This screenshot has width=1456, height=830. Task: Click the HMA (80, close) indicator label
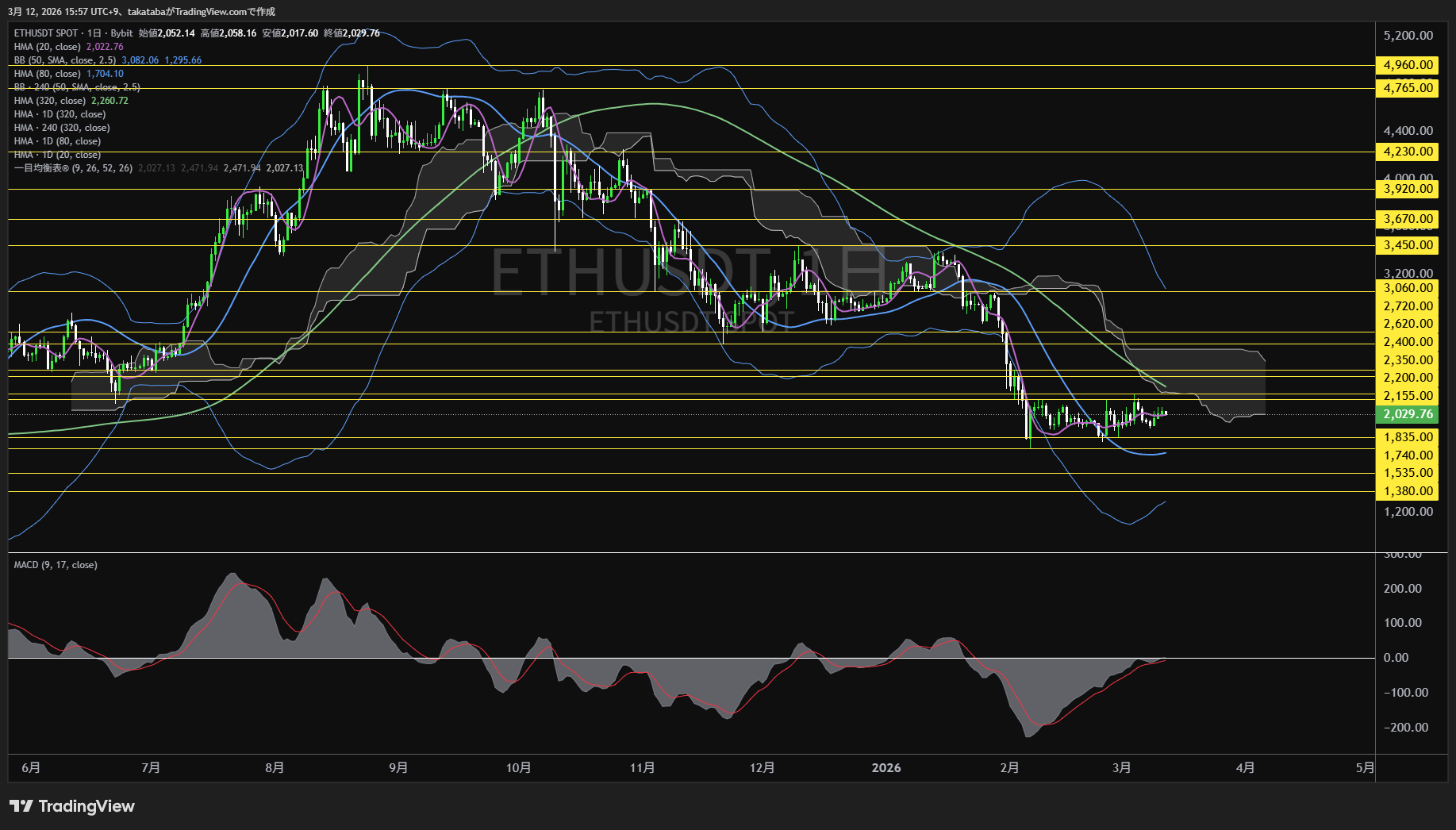48,74
